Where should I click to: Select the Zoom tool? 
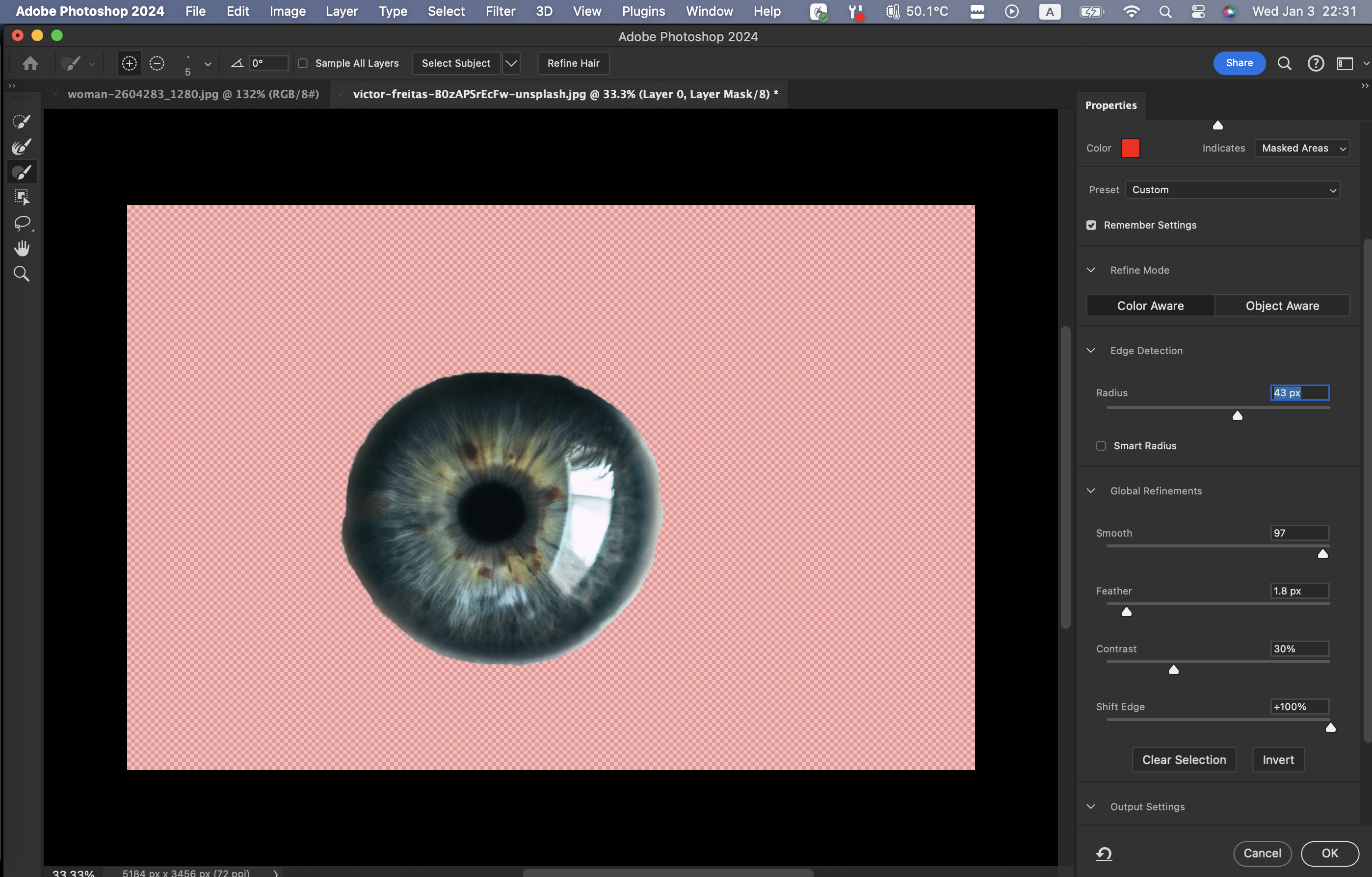click(x=21, y=274)
